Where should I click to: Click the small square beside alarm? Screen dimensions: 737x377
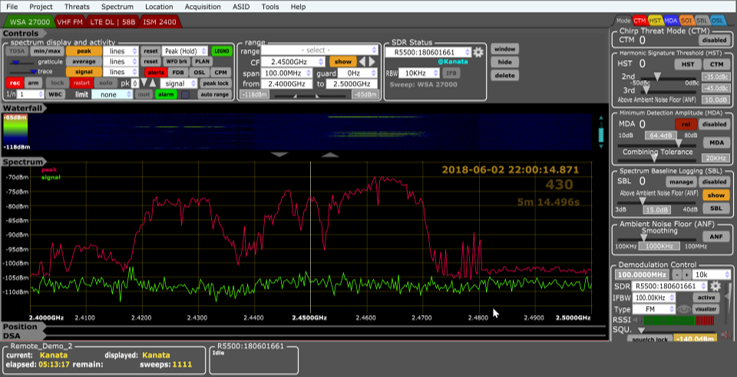pyautogui.click(x=186, y=94)
